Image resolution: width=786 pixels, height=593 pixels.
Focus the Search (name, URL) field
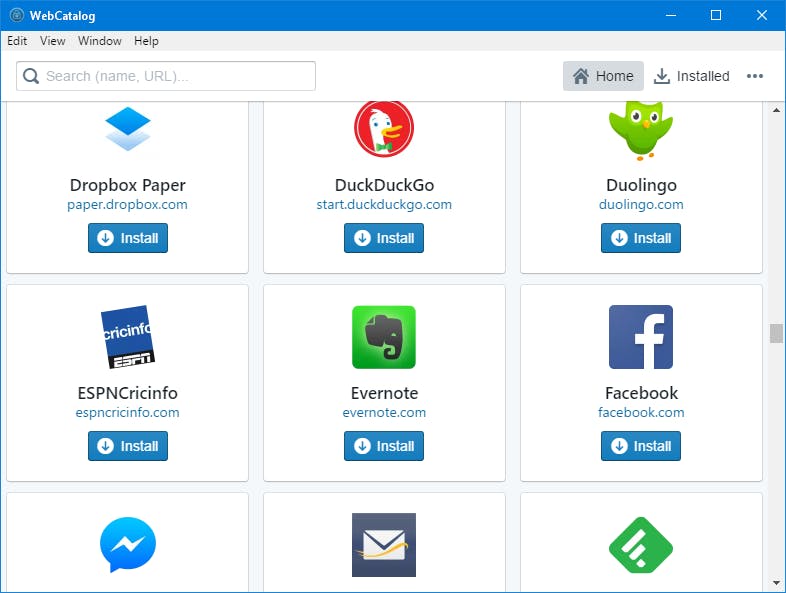click(166, 76)
